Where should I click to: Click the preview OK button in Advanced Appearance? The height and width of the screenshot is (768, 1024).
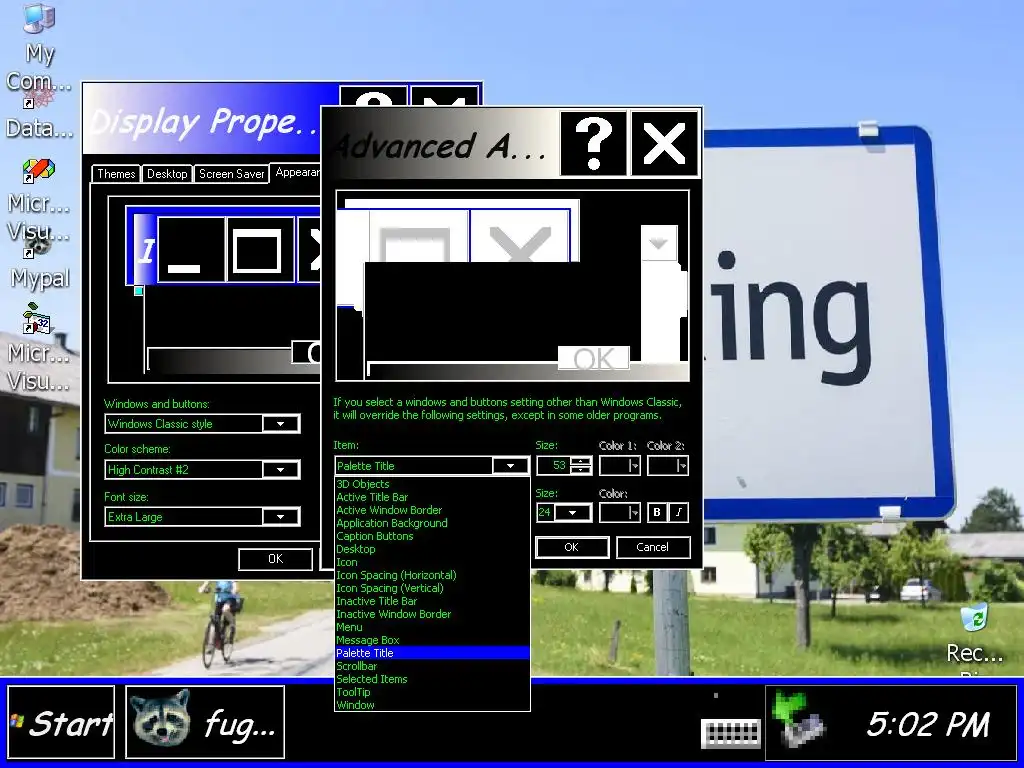(x=593, y=358)
